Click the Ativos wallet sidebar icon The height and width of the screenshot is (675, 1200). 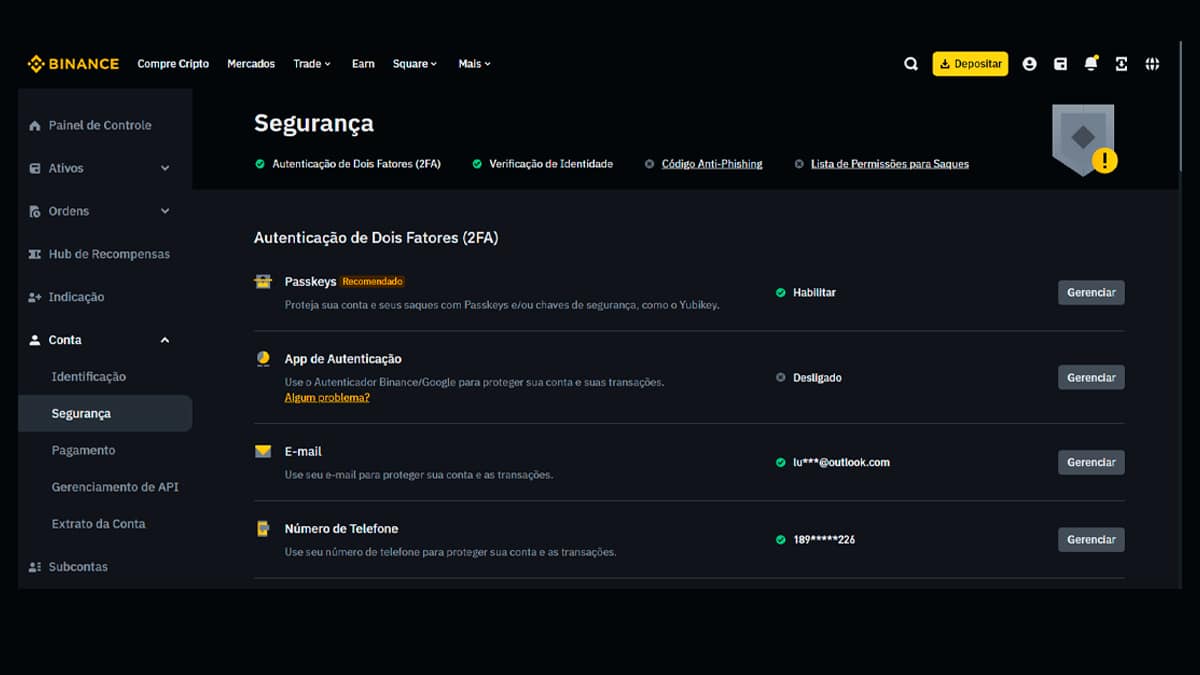(x=35, y=169)
